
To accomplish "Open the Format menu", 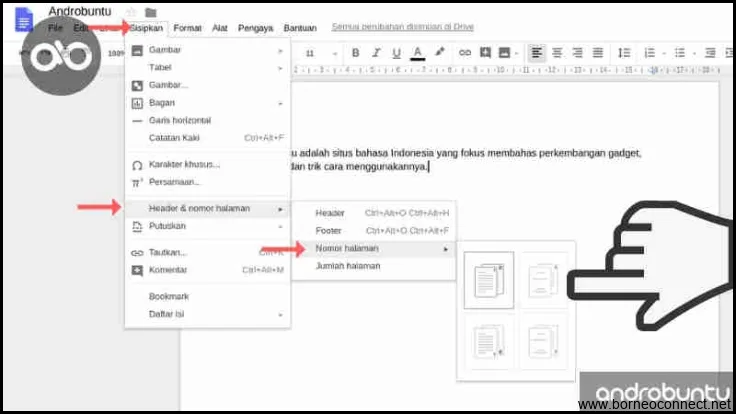I will click(x=187, y=28).
